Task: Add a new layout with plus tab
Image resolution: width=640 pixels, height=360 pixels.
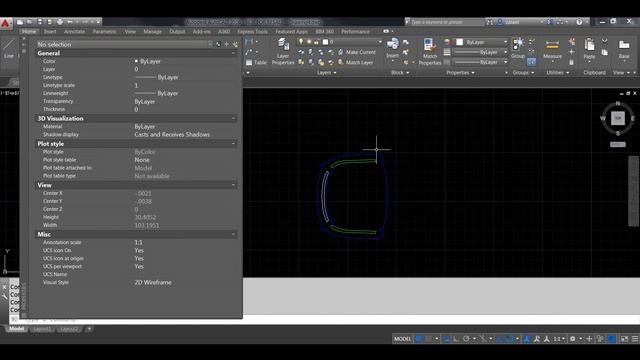Action: (89, 329)
